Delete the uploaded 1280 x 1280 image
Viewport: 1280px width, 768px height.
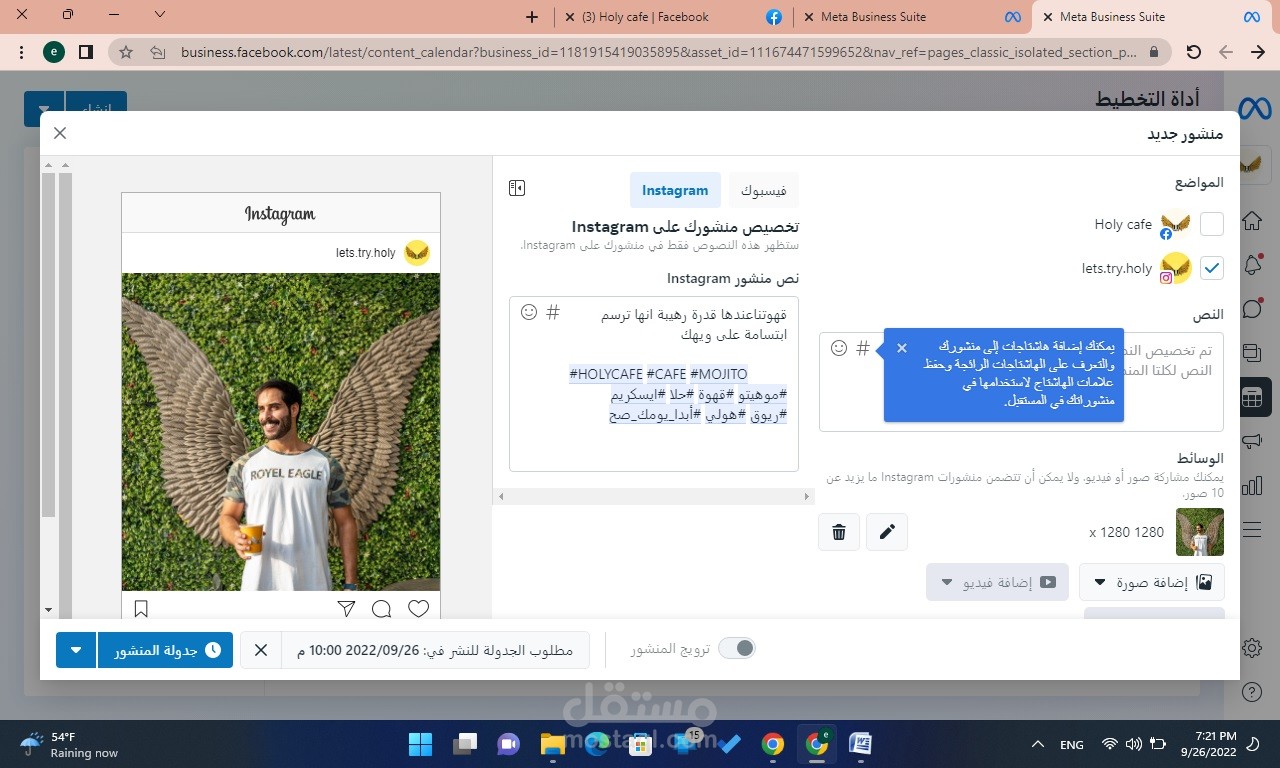point(839,532)
